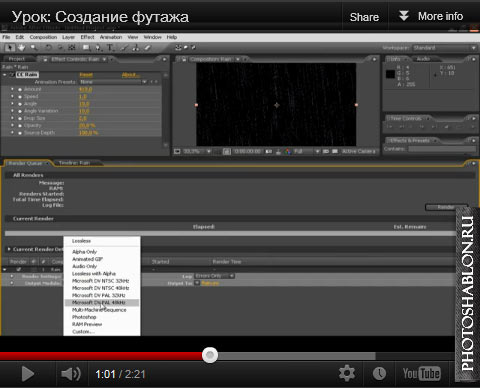Select the Type text tool
480x388 pixels.
(110, 48)
